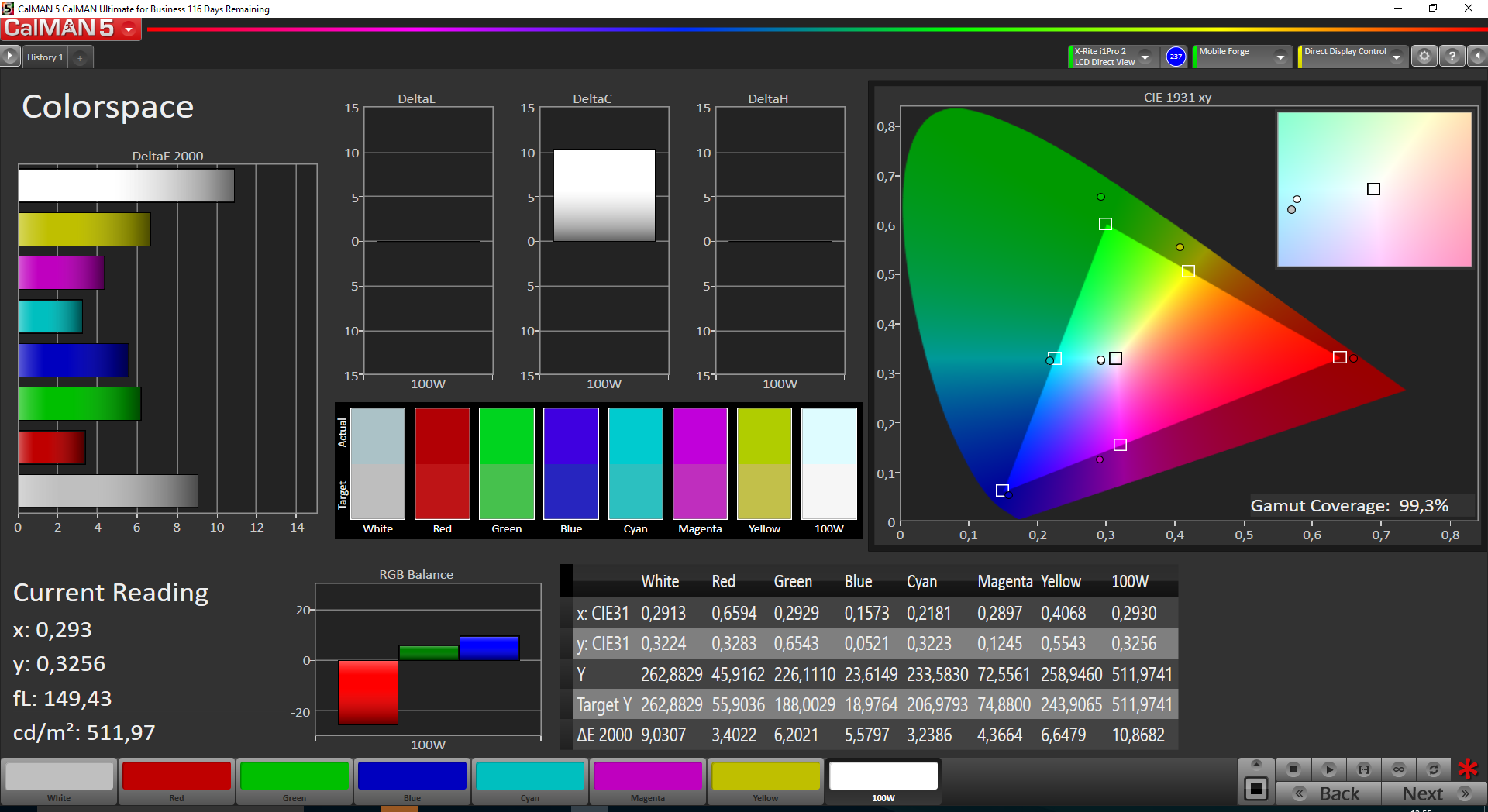Click the green target square in CIE chart
This screenshot has width=1488, height=812.
point(1106,224)
